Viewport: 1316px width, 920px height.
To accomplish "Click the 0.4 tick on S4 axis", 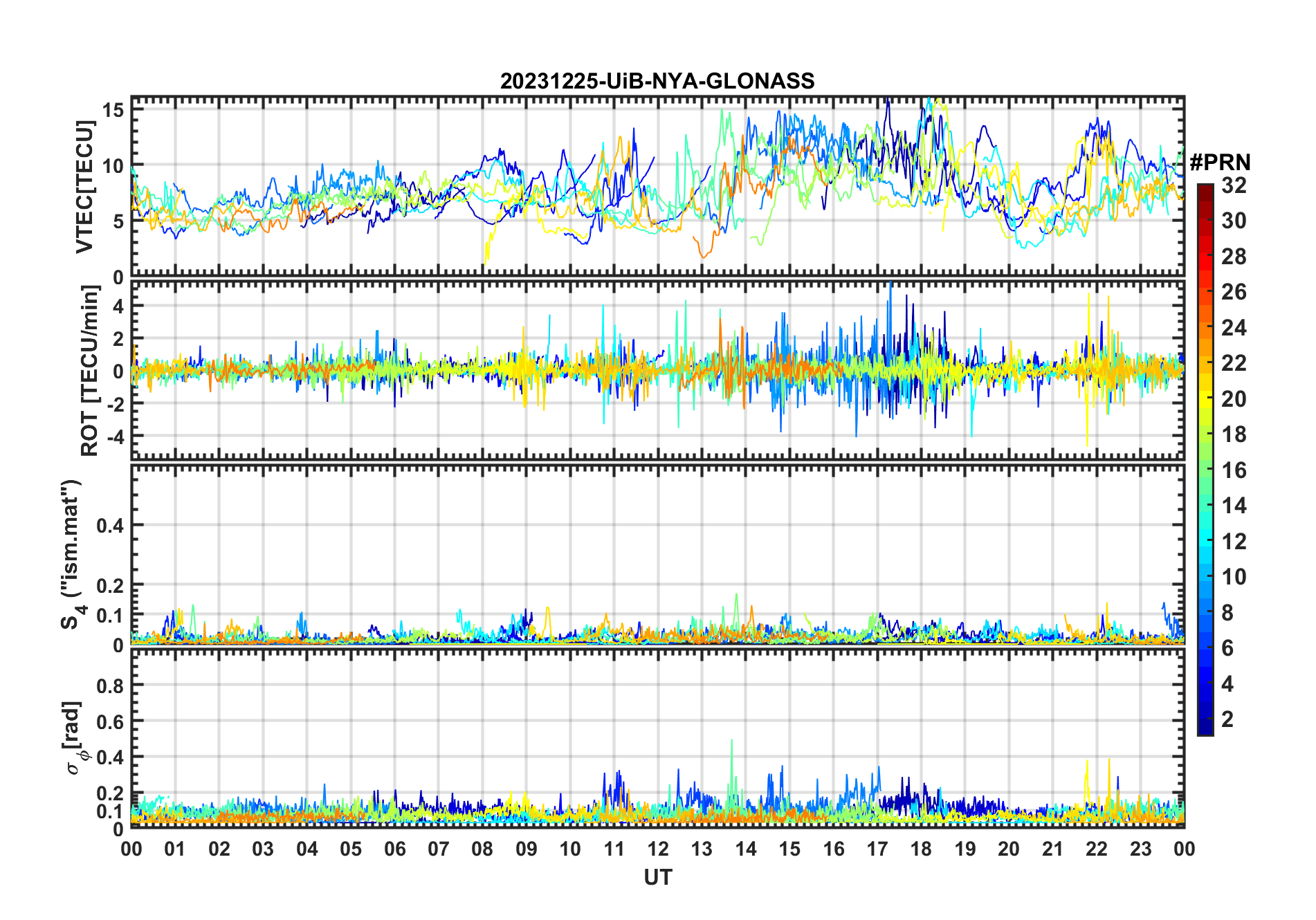I will [111, 526].
